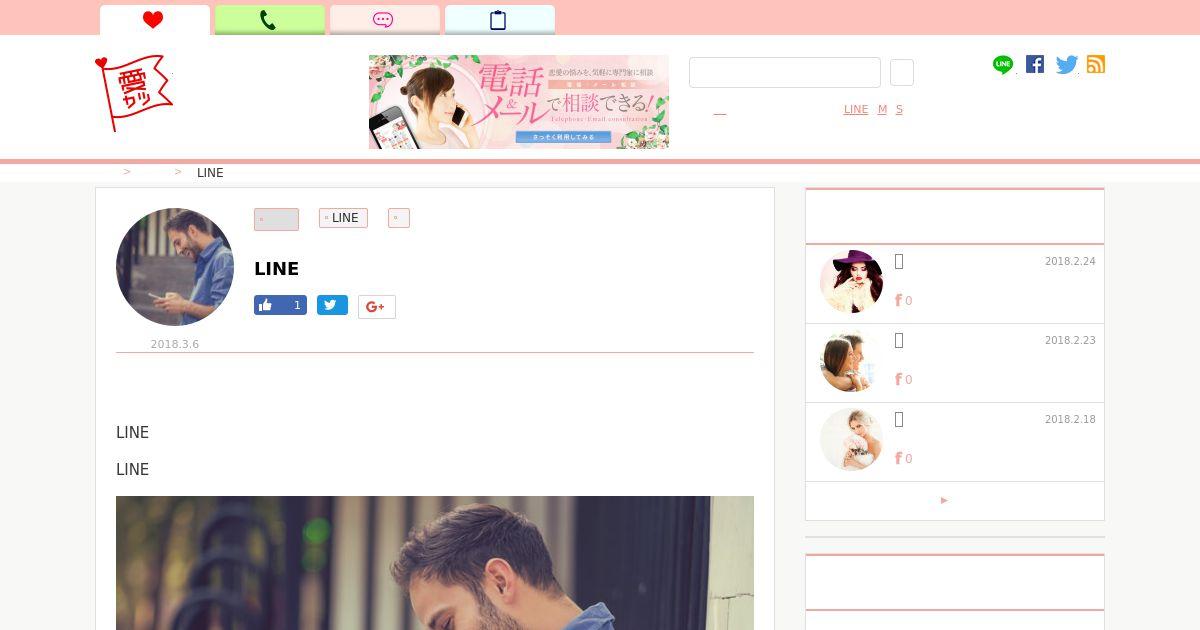Screen dimensions: 1200x630
Task: Open the LINE icon in the header
Action: pyautogui.click(x=1003, y=65)
